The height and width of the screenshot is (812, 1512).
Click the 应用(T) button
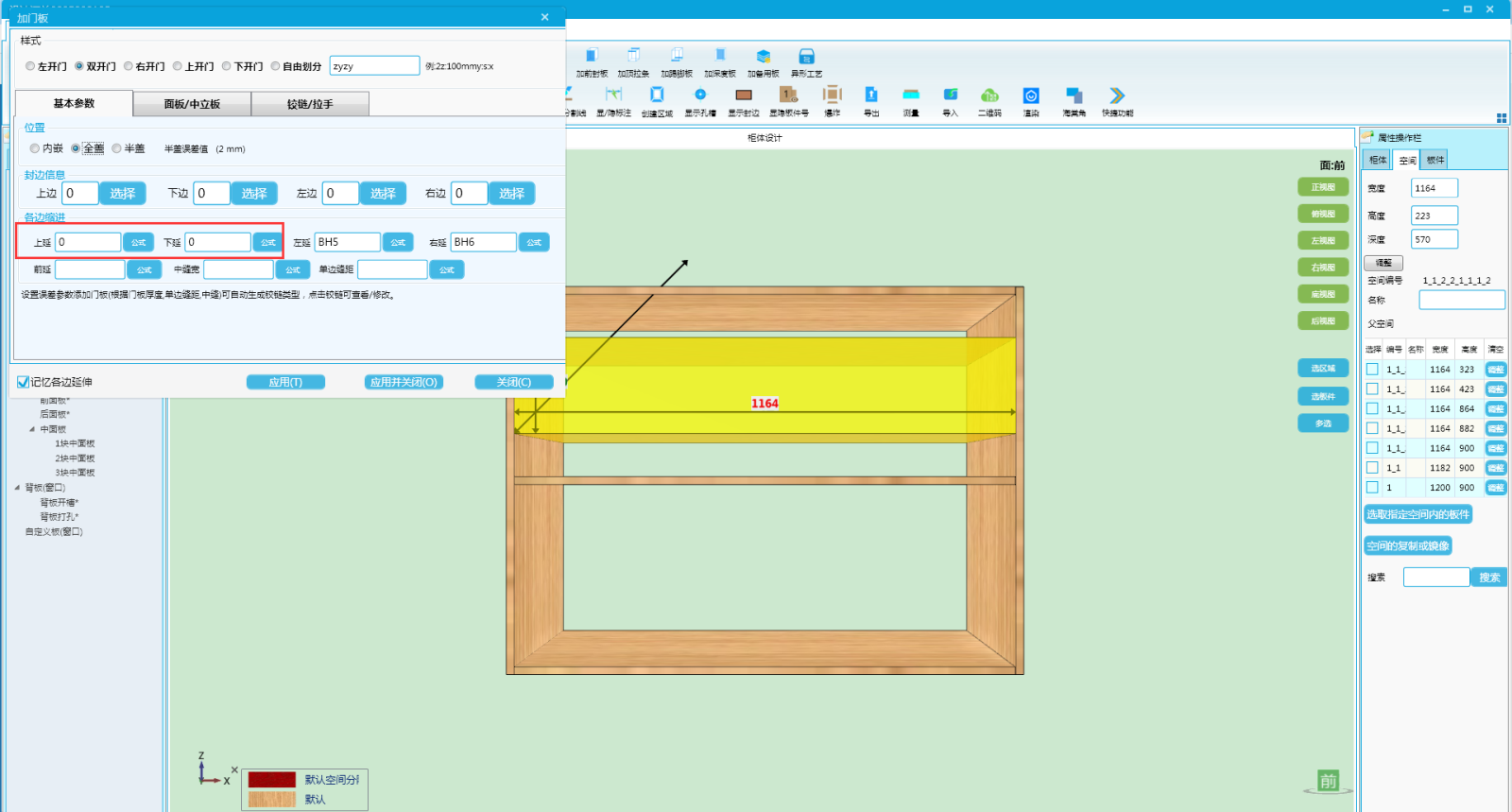pyautogui.click(x=285, y=382)
